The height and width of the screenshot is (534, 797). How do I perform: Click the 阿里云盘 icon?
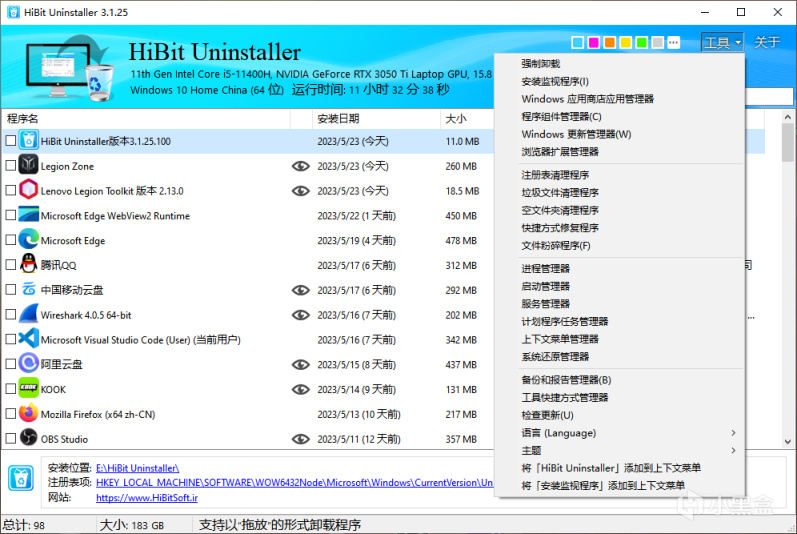point(28,364)
